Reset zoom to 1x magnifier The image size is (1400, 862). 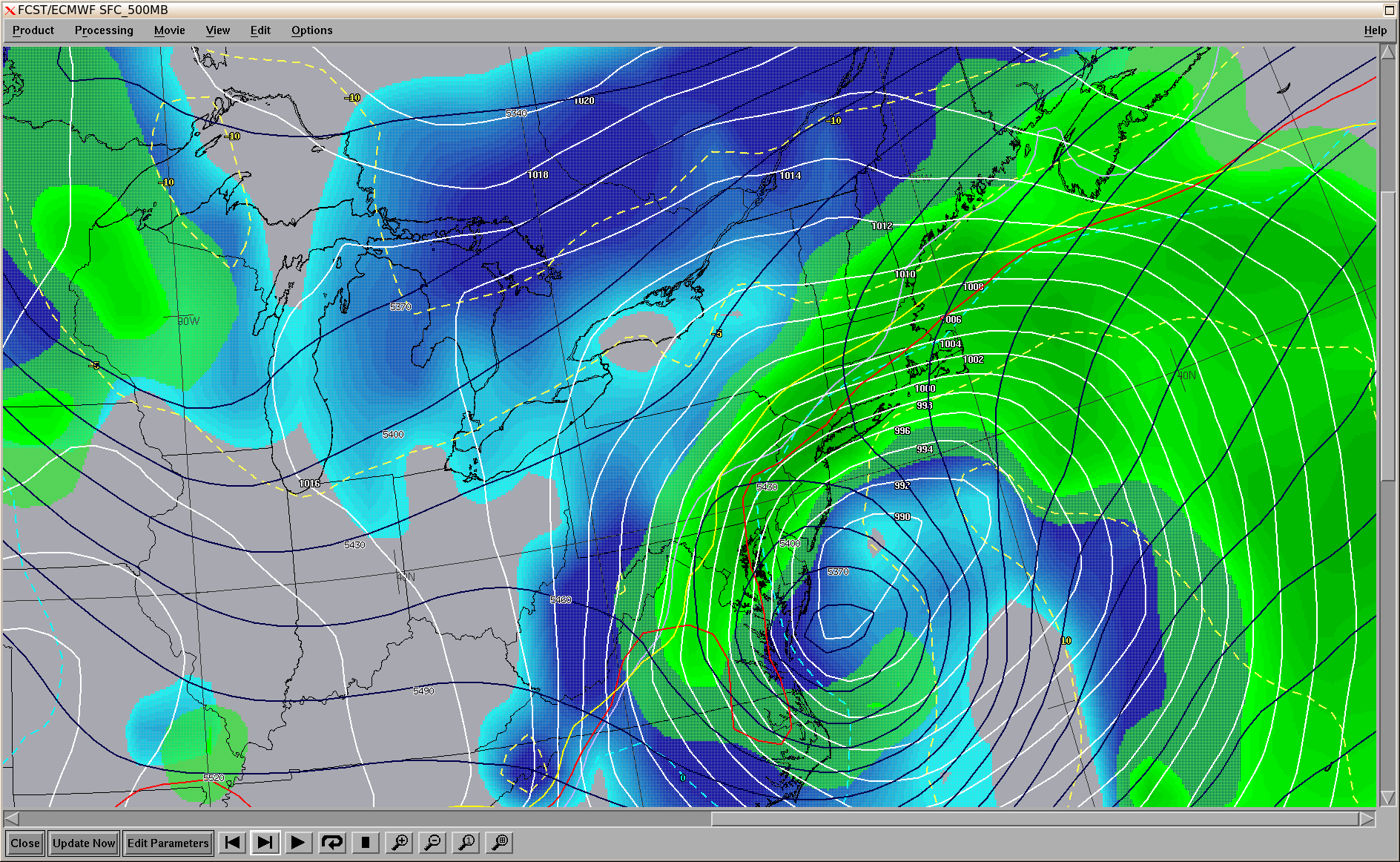coord(467,843)
